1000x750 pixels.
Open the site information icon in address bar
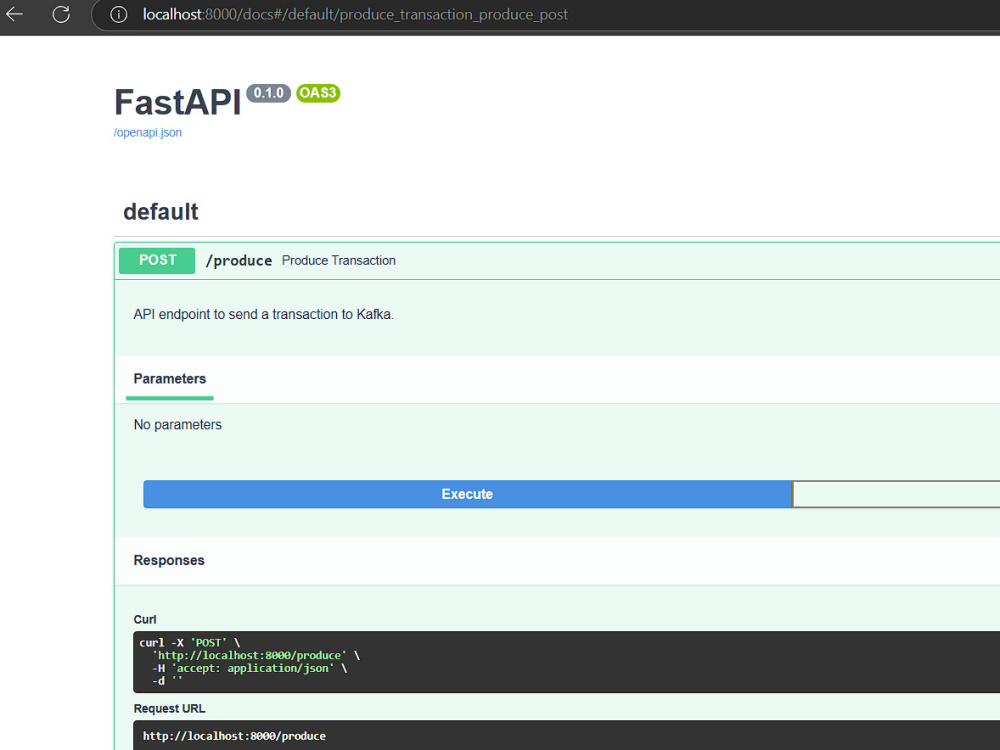tap(119, 15)
